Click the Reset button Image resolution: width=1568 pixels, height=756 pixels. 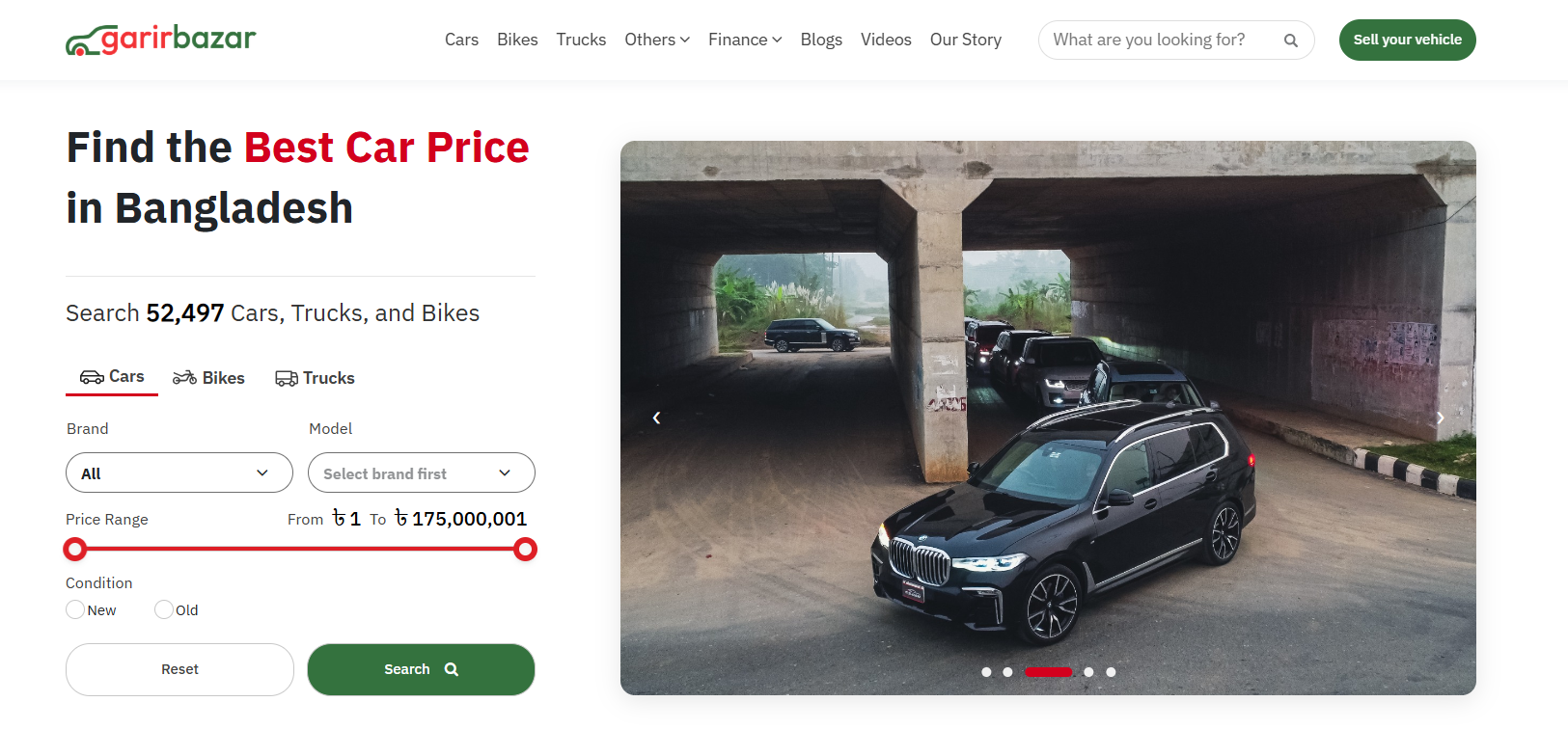click(x=179, y=669)
